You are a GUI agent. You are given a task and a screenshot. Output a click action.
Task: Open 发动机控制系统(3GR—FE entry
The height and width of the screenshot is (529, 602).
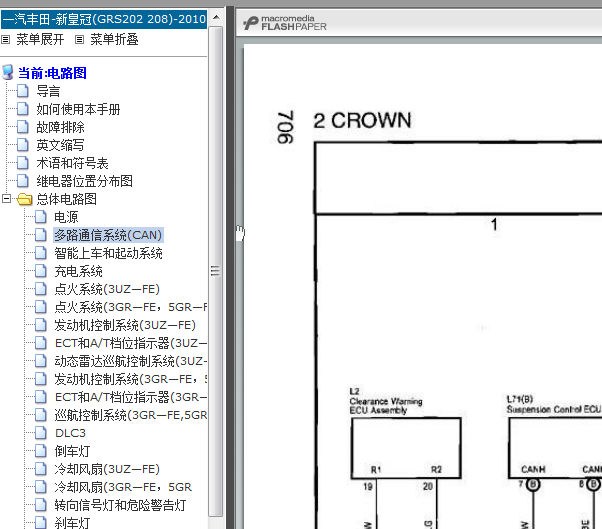pos(131,379)
